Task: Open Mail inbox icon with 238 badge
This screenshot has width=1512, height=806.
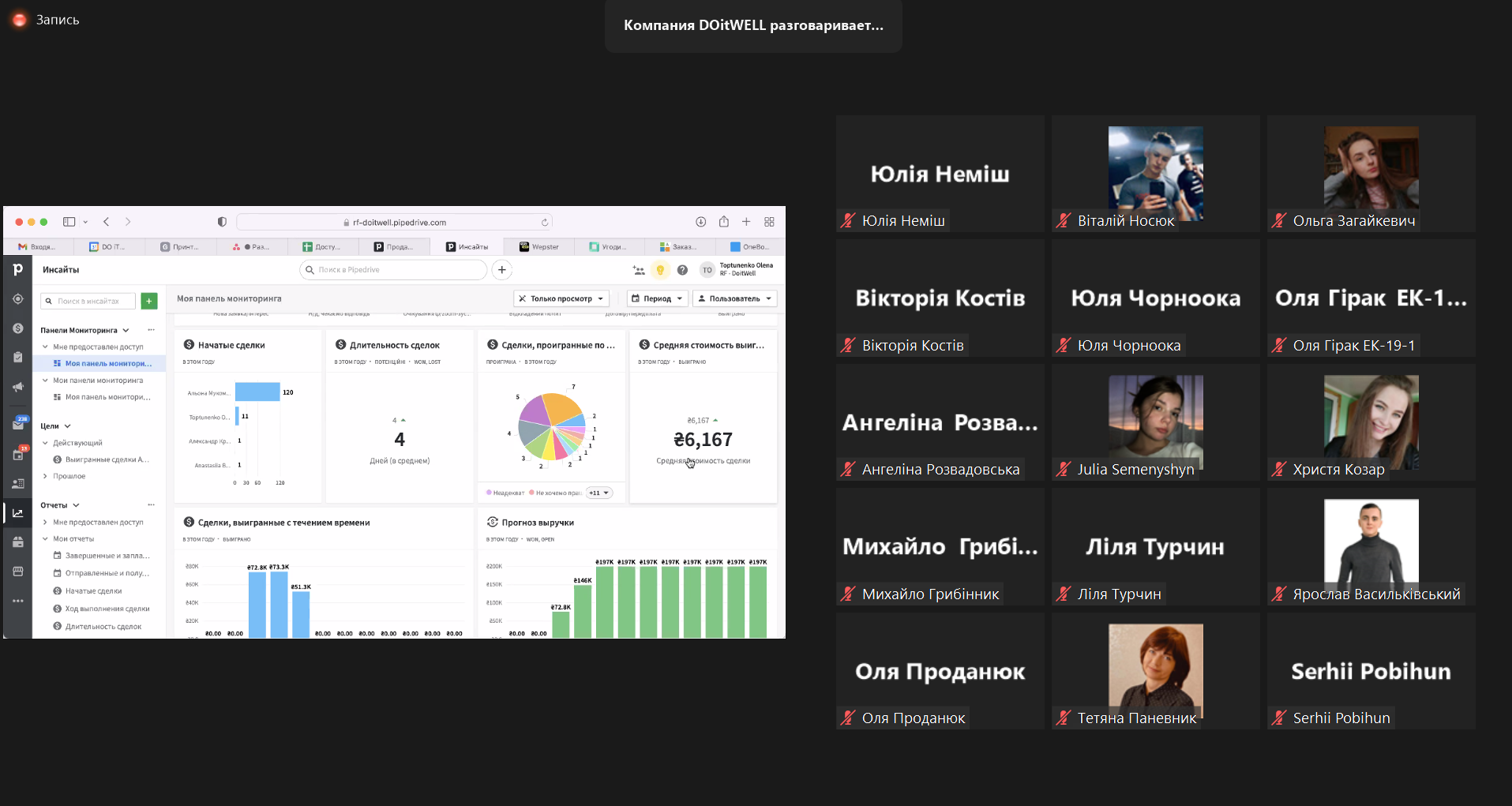Action: [17, 424]
